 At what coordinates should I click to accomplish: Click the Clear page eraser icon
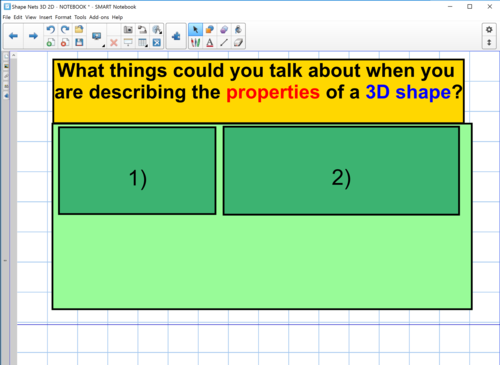coord(238,42)
